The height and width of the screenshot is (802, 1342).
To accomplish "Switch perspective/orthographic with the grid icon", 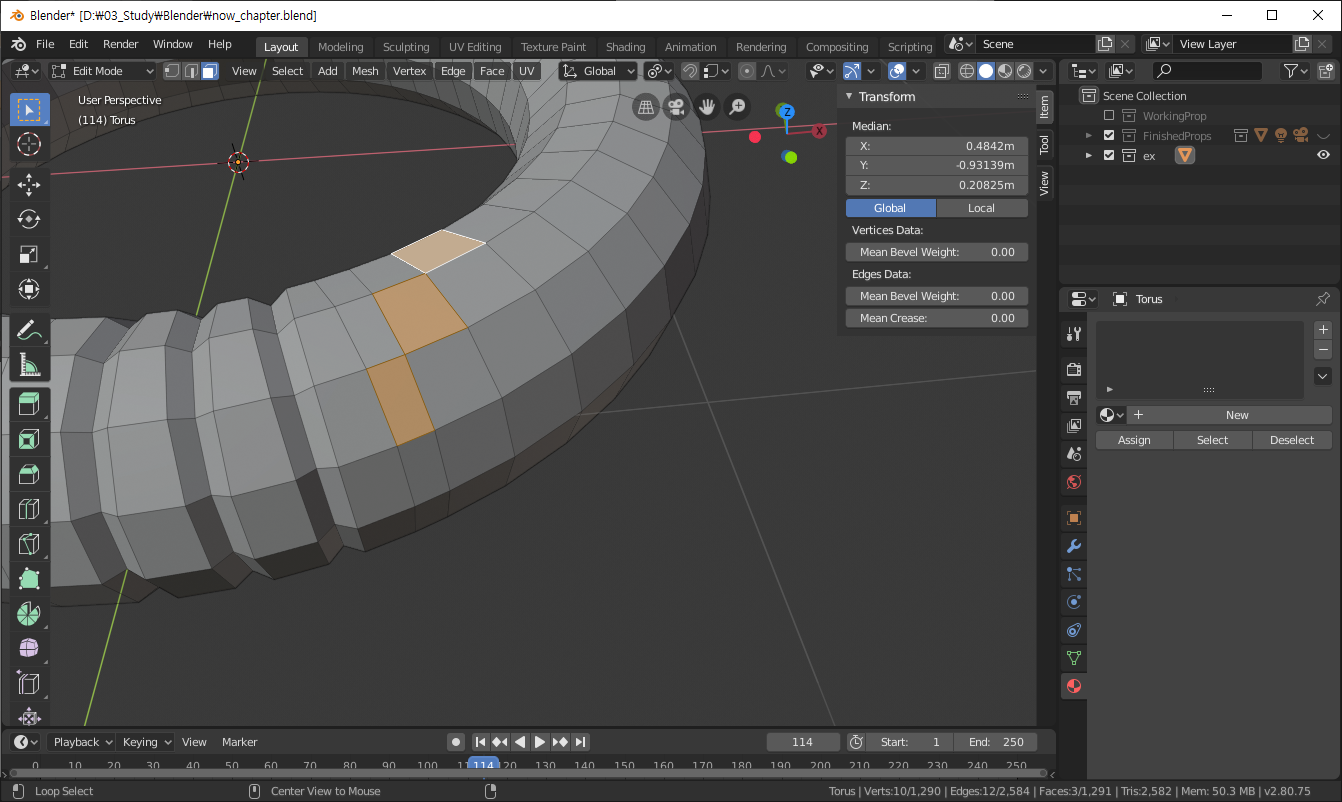I will click(646, 107).
